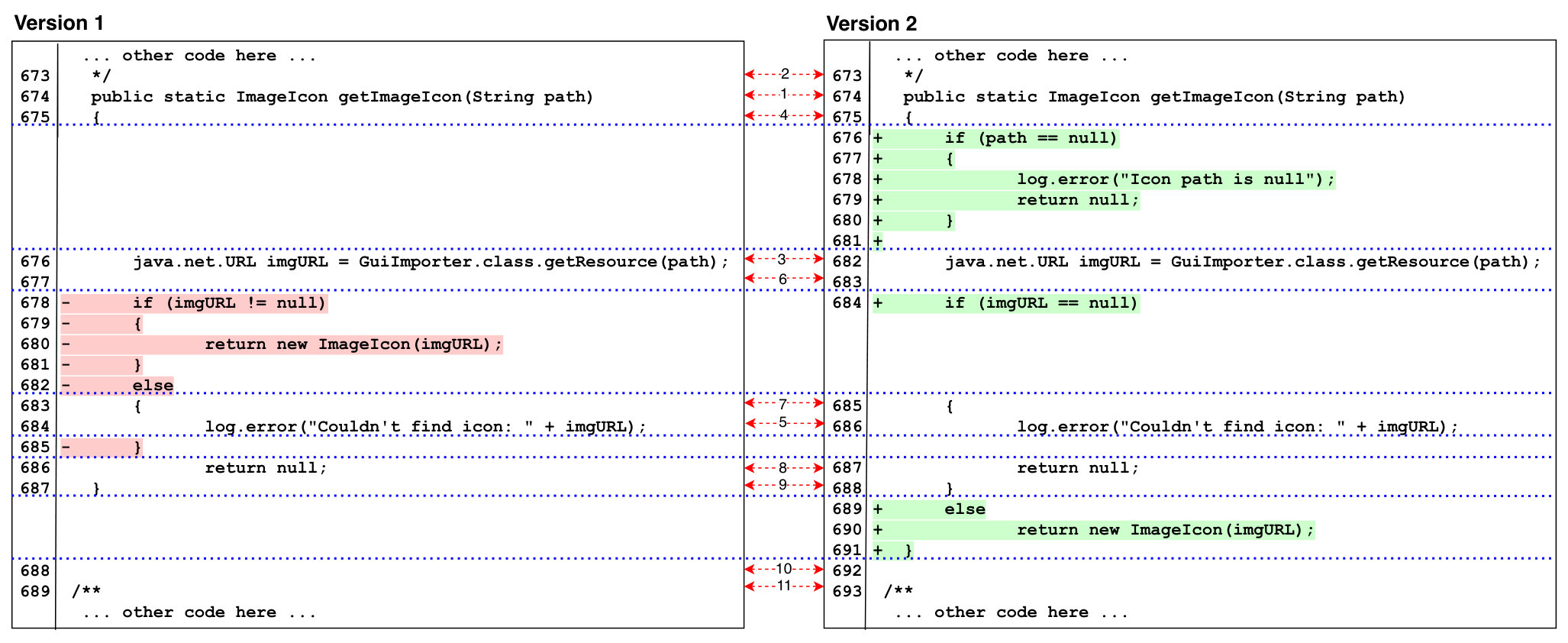This screenshot has width=1568, height=643.
Task: Click added line 684 if (imgURL == null)
Action: (x=1006, y=303)
